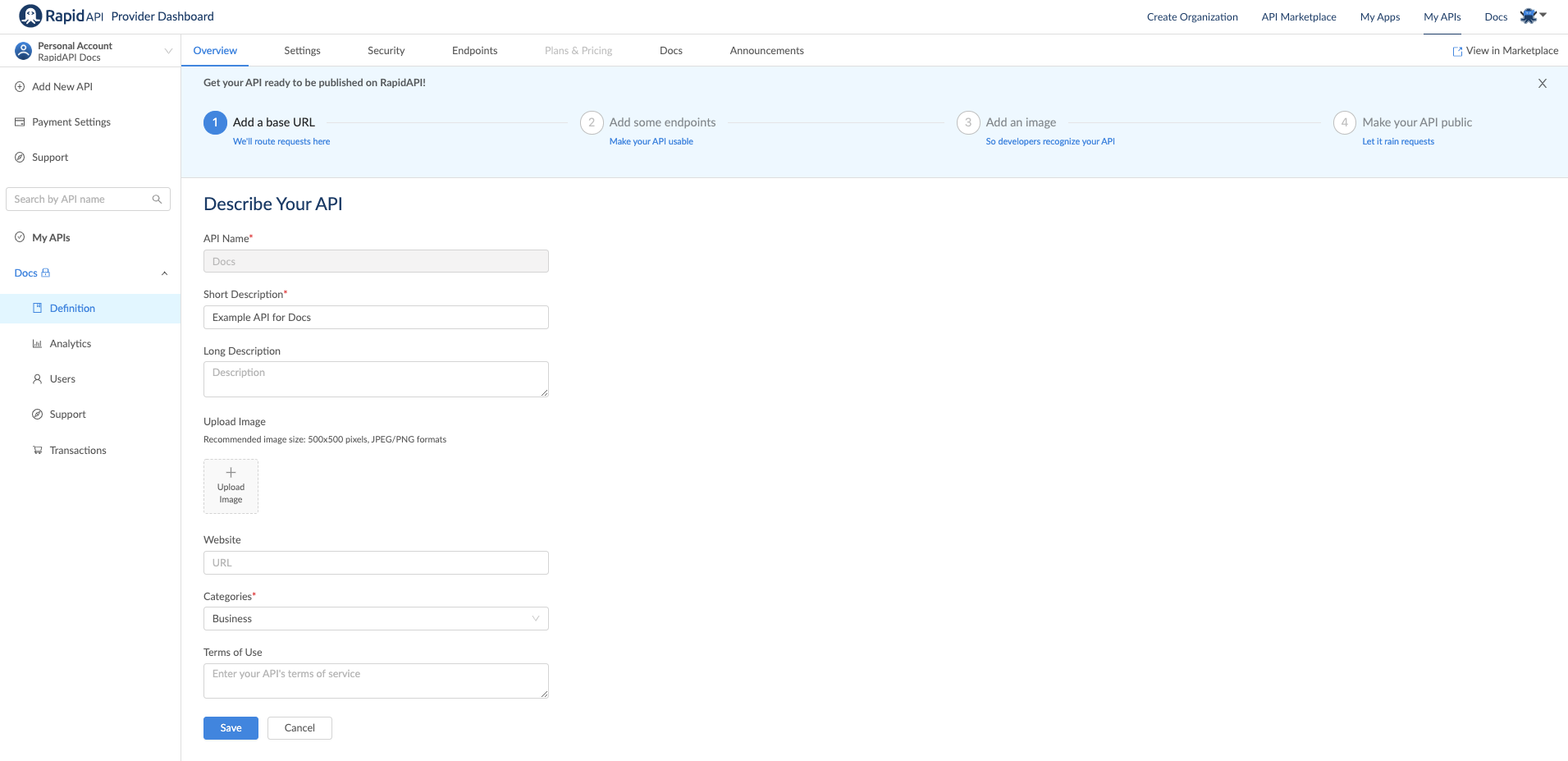
Task: Open the user avatar menu
Action: coord(1533,16)
